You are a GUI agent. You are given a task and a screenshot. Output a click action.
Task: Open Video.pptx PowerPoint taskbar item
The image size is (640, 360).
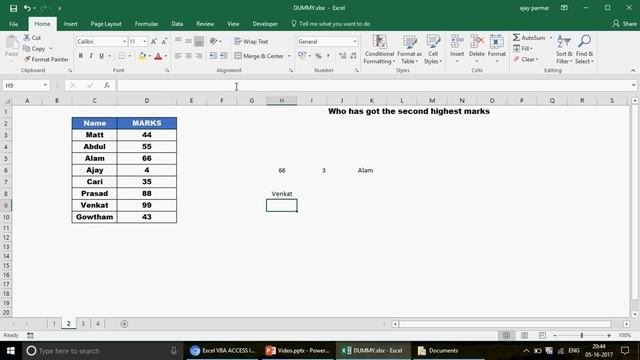click(x=299, y=351)
